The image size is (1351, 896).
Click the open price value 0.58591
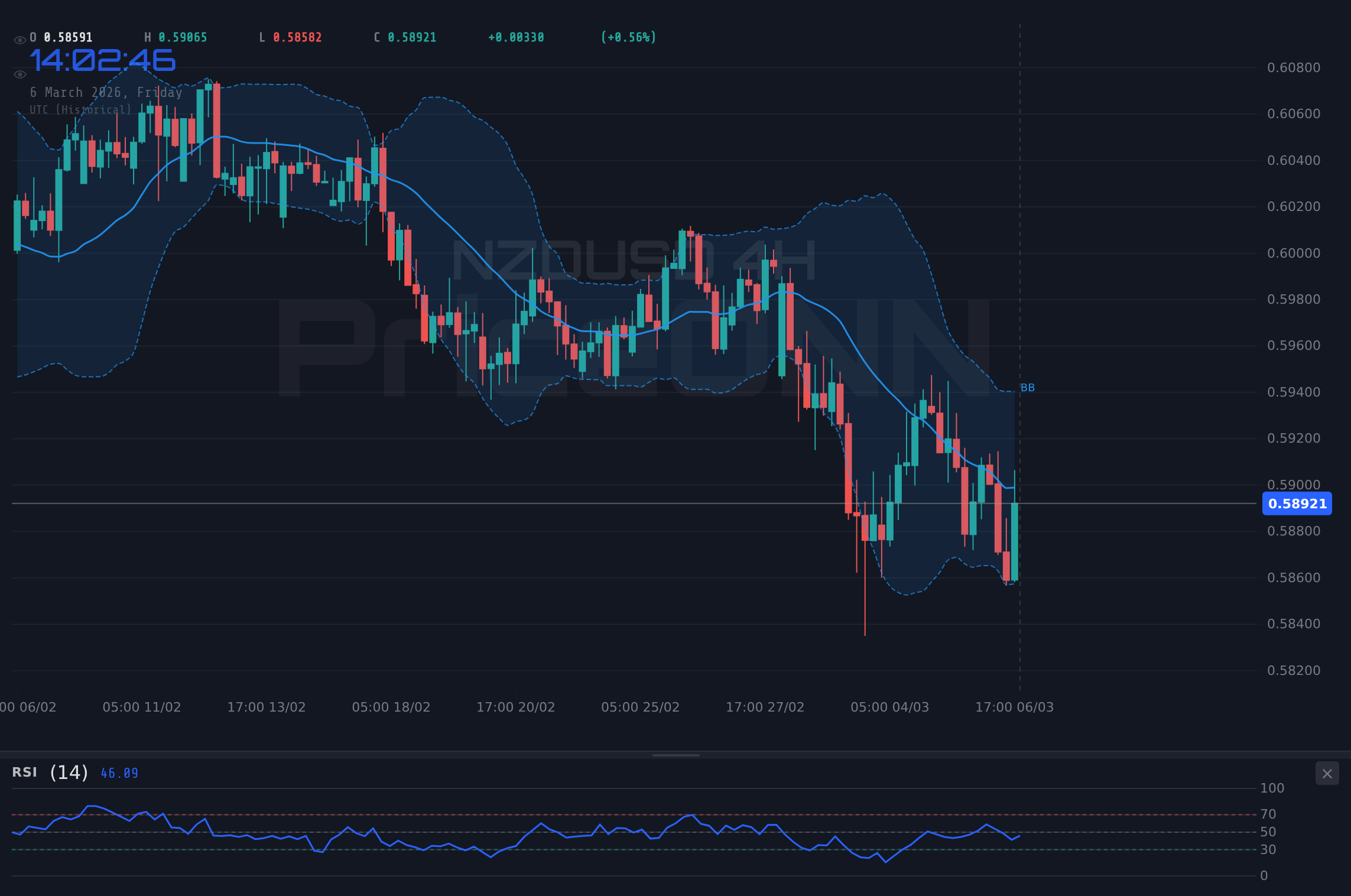[x=68, y=37]
